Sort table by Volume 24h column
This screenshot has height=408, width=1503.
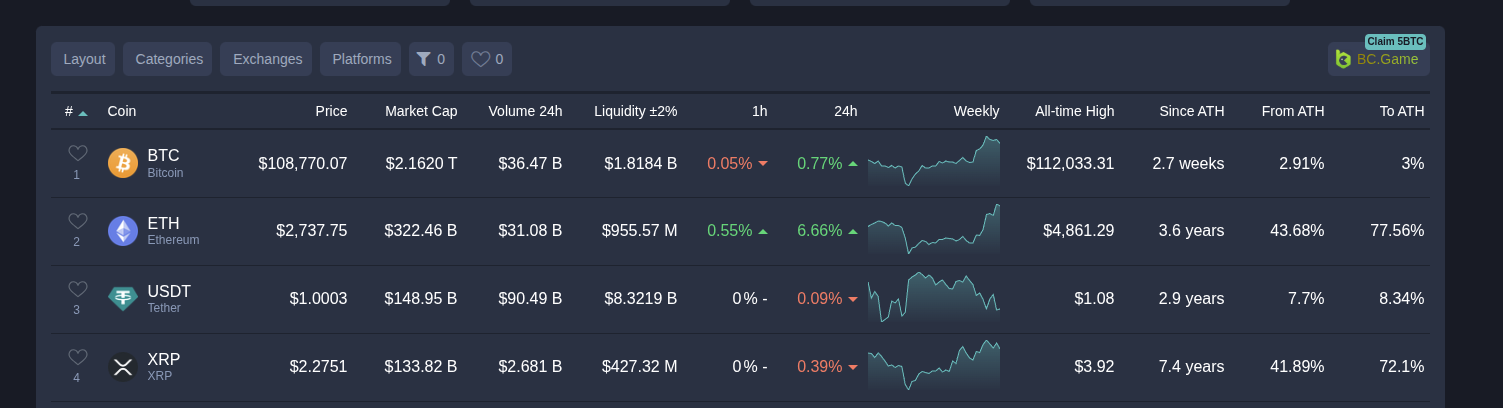(525, 111)
